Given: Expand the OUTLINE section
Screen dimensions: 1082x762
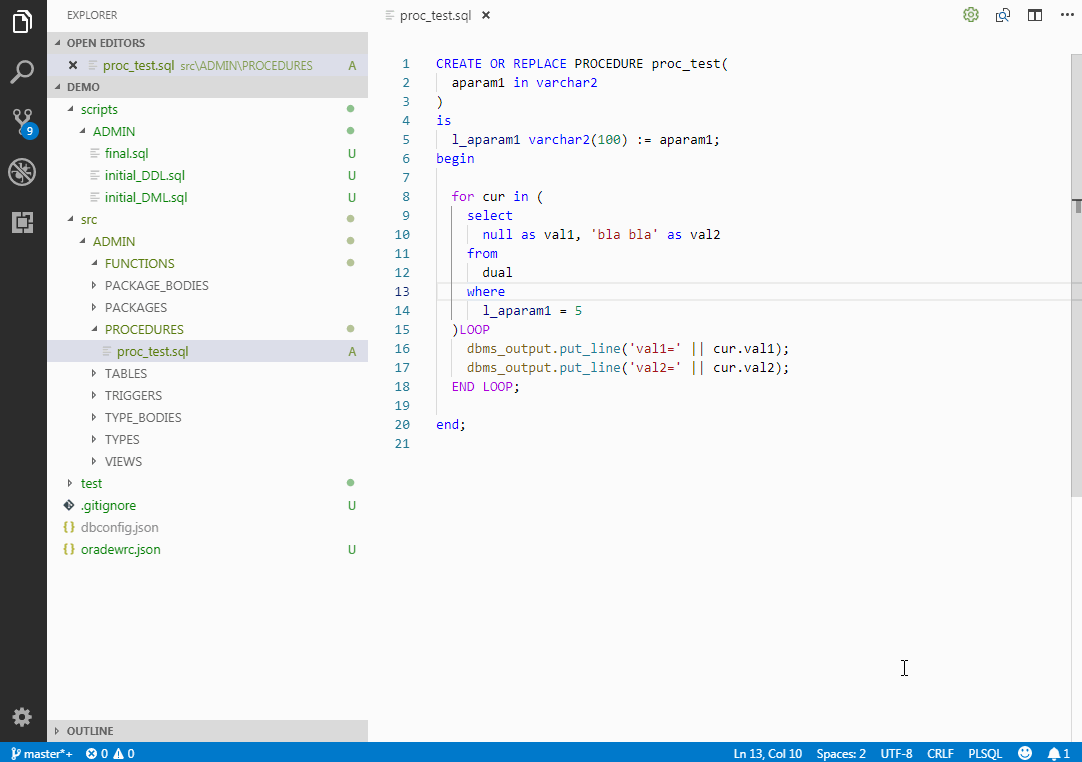Looking at the screenshot, I should (207, 731).
